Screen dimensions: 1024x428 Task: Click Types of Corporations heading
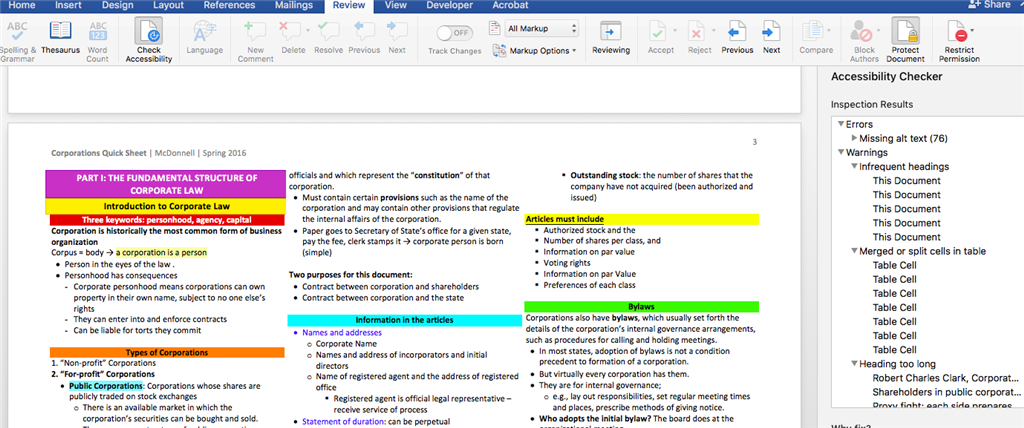coord(167,352)
